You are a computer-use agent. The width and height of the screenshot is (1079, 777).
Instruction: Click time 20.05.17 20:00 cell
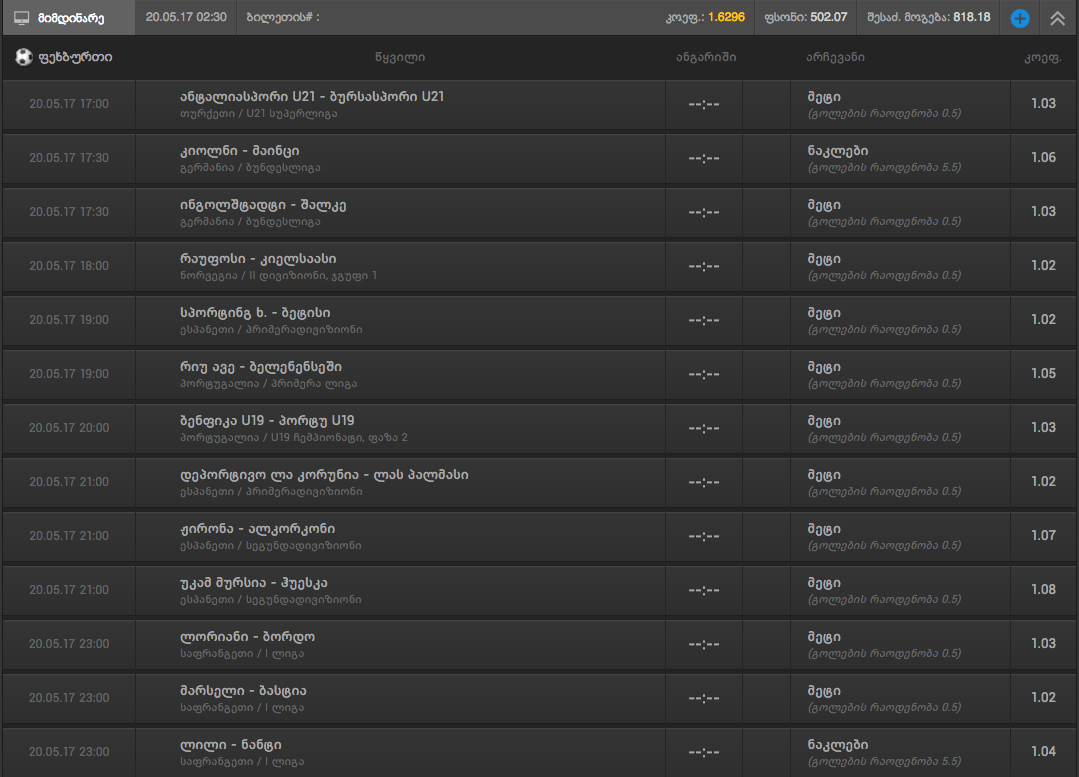(x=69, y=428)
